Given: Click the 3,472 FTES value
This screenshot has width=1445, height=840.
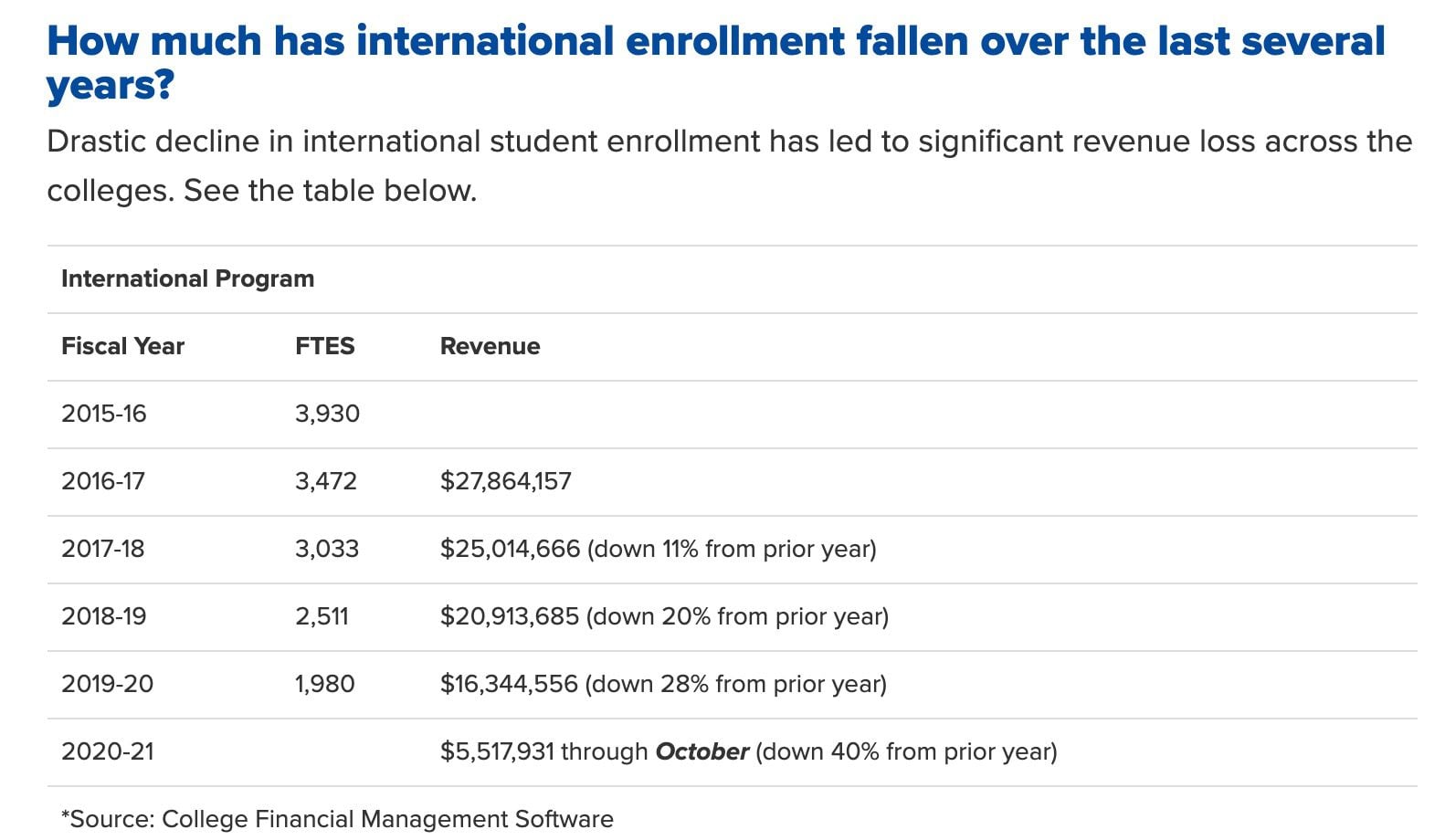Looking at the screenshot, I should [325, 481].
